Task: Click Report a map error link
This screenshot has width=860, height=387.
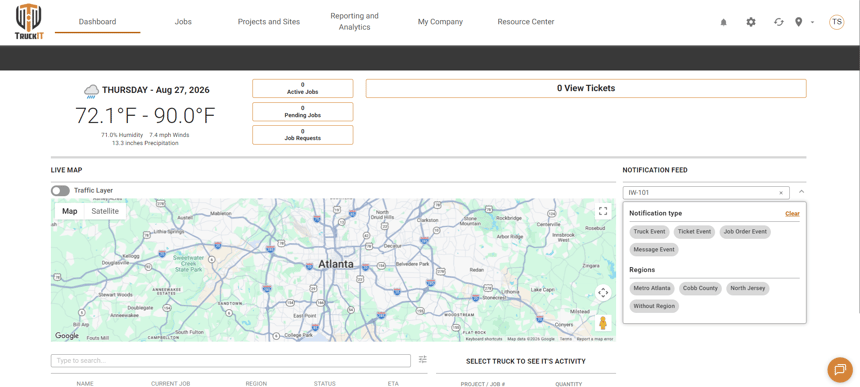Action: click(595, 339)
